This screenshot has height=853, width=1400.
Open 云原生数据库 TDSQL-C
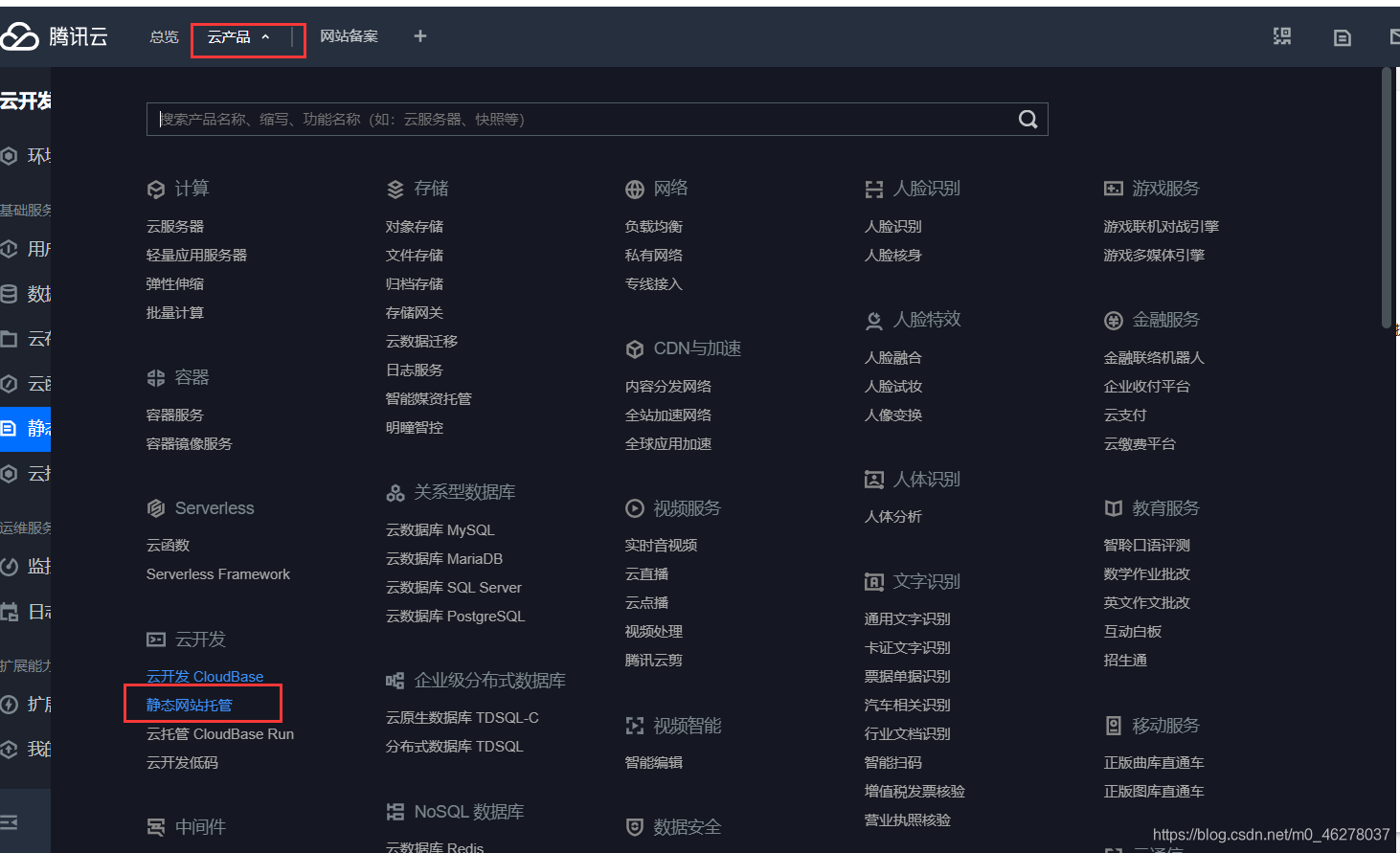(x=463, y=718)
